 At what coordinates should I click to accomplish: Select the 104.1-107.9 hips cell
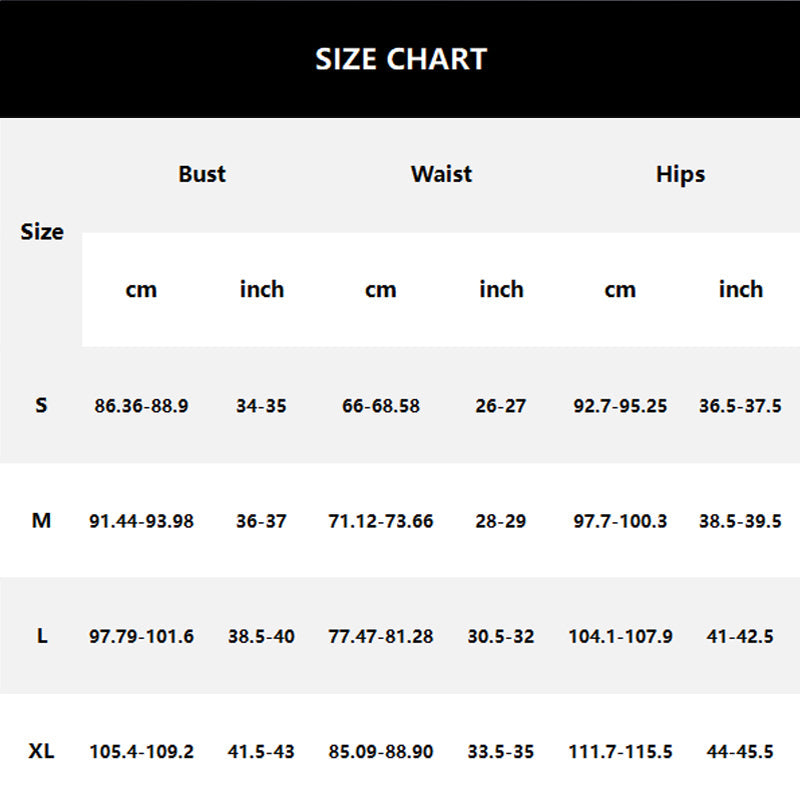(x=620, y=636)
